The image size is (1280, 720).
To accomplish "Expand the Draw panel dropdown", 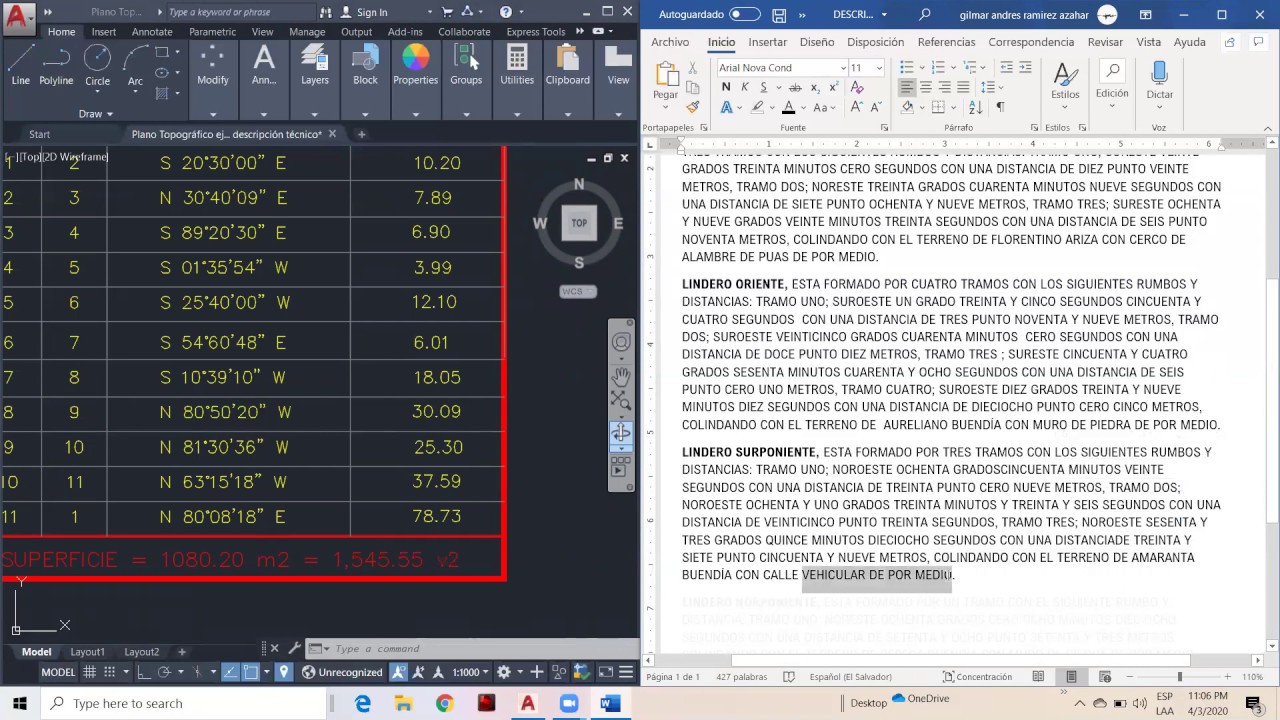I will (96, 114).
